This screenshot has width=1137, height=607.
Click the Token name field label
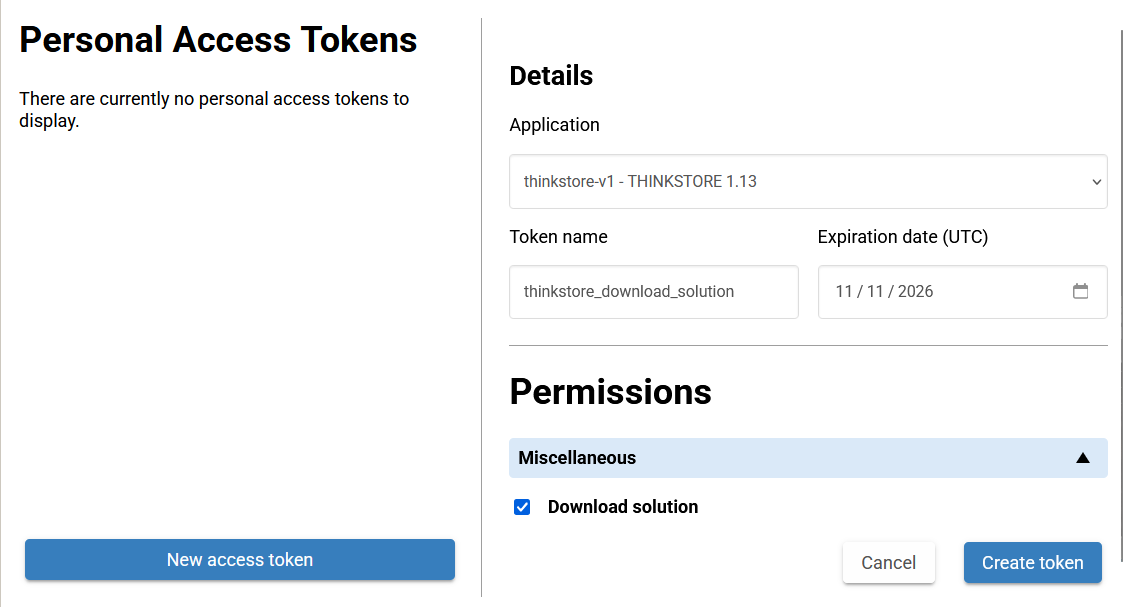pos(558,237)
